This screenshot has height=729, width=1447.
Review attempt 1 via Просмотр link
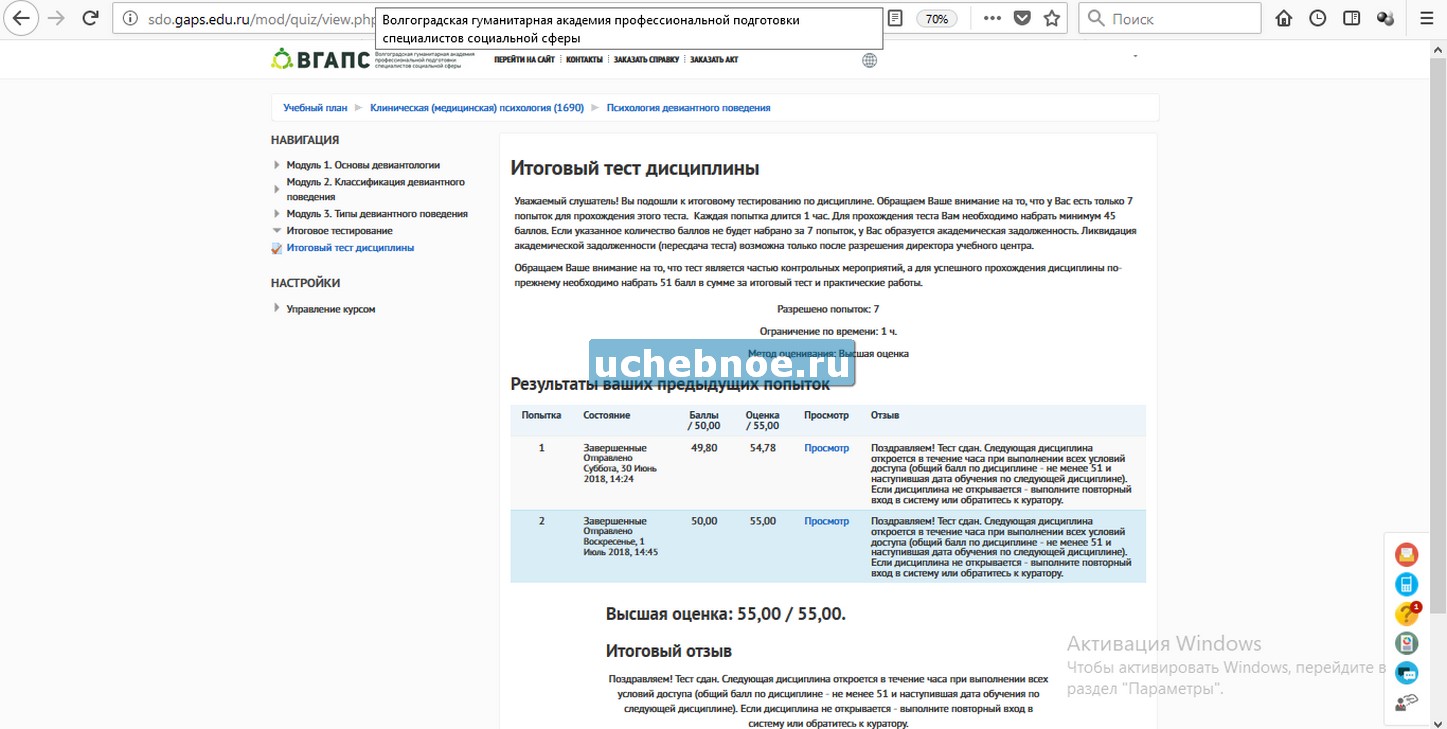coord(826,448)
